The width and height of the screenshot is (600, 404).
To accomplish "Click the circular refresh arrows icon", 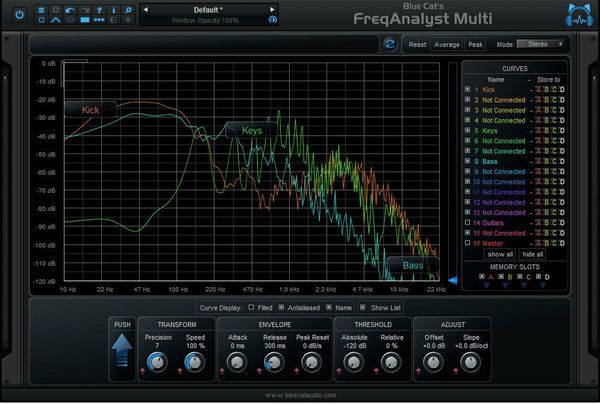I will point(390,44).
